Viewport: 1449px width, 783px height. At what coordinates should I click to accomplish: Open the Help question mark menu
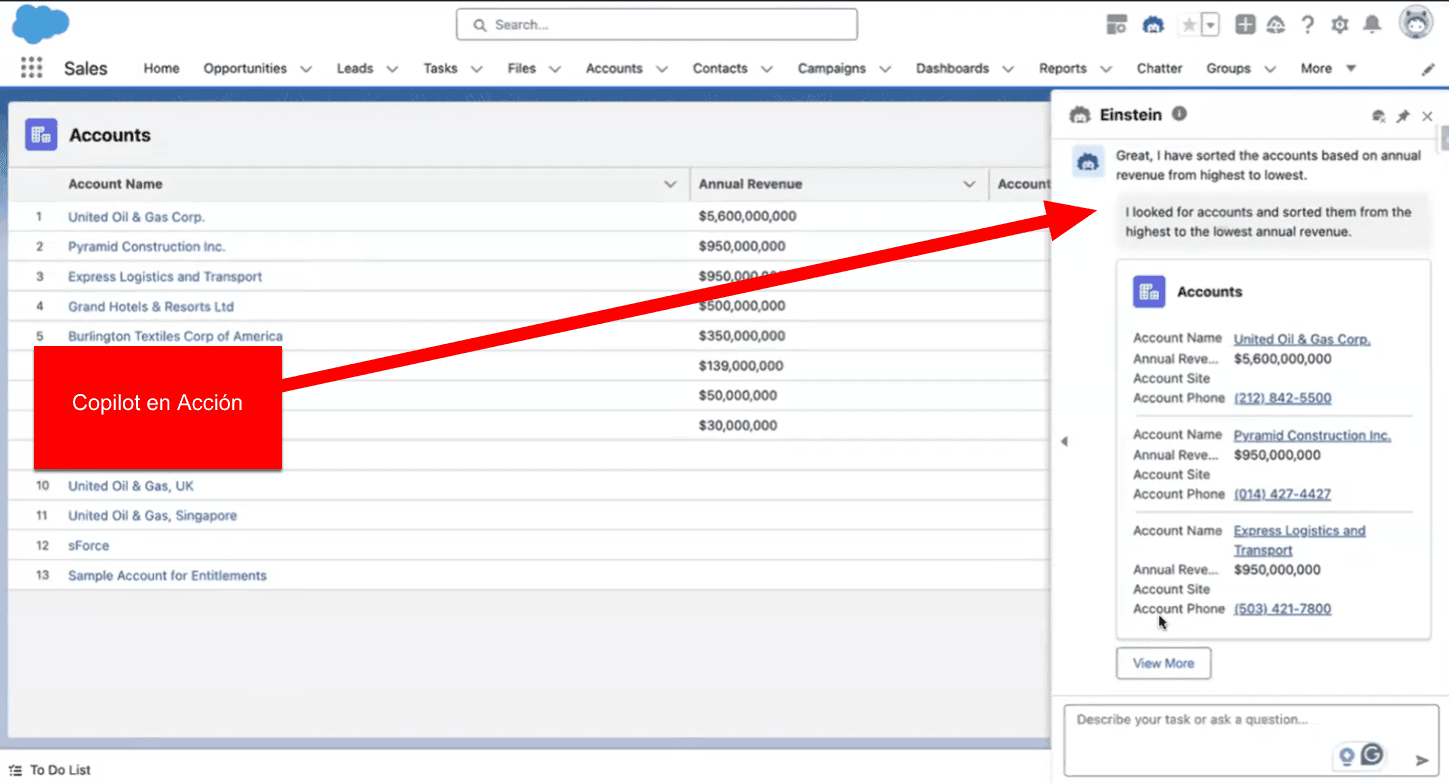click(x=1307, y=25)
